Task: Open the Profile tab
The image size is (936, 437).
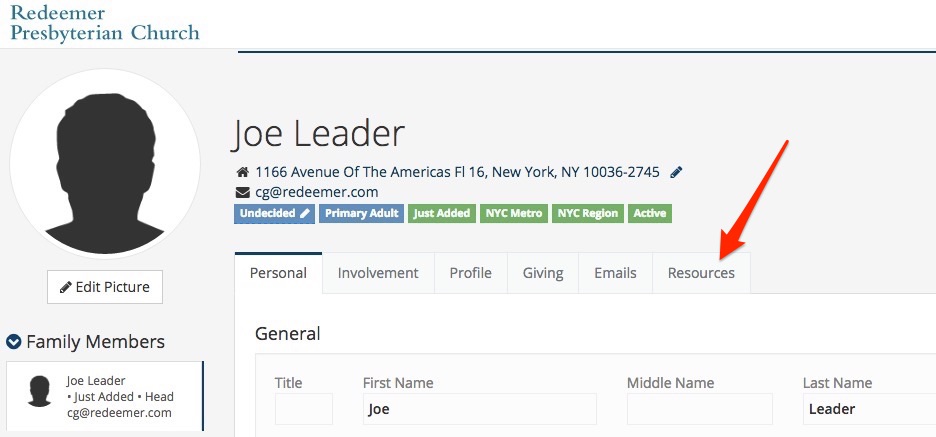Action: point(470,273)
